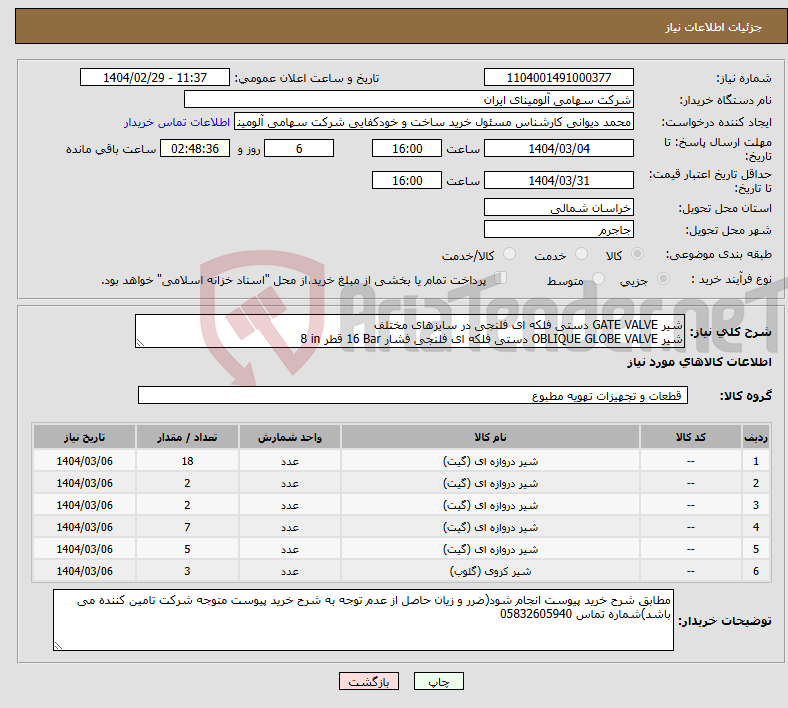788x708 pixels.
Task: Click the request creator field محمد دیوانی
Action: click(x=434, y=122)
